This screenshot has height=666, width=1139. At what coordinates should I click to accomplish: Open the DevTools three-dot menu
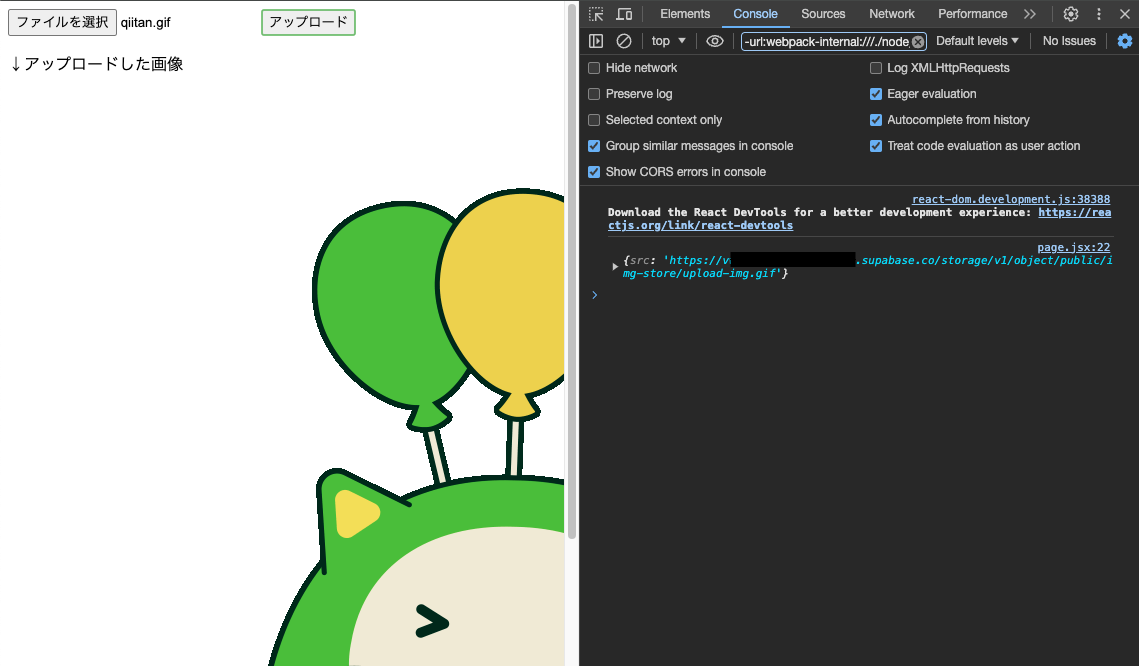[x=1099, y=14]
